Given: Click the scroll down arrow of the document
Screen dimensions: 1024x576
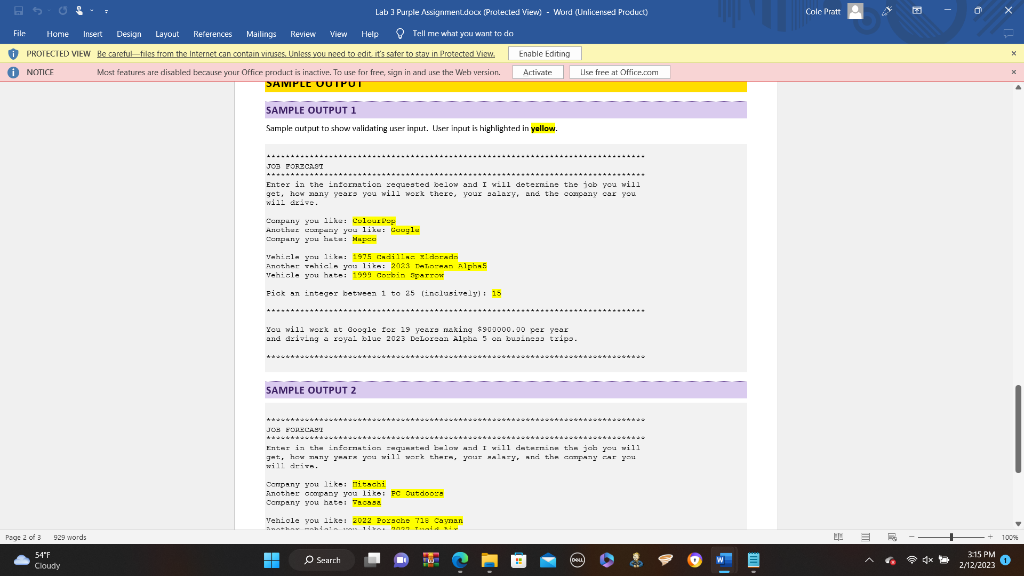Looking at the screenshot, I should pos(1017,524).
